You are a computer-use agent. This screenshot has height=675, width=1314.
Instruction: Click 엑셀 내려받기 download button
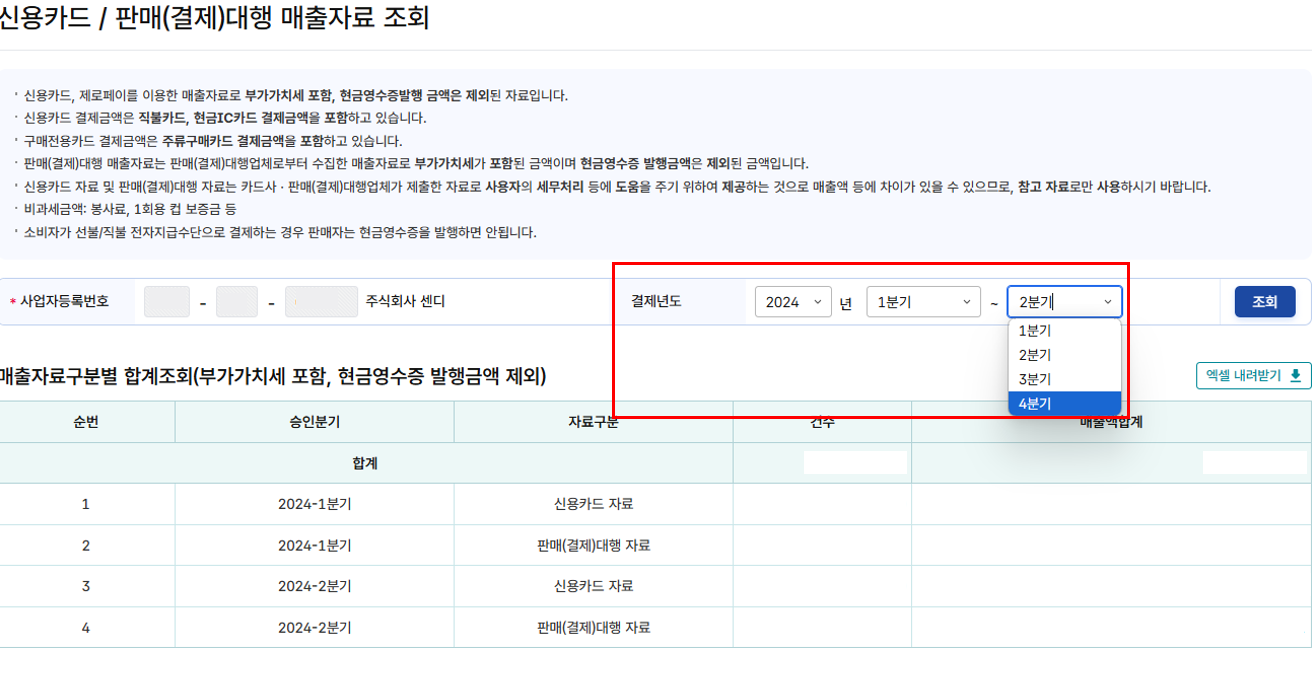[1254, 376]
